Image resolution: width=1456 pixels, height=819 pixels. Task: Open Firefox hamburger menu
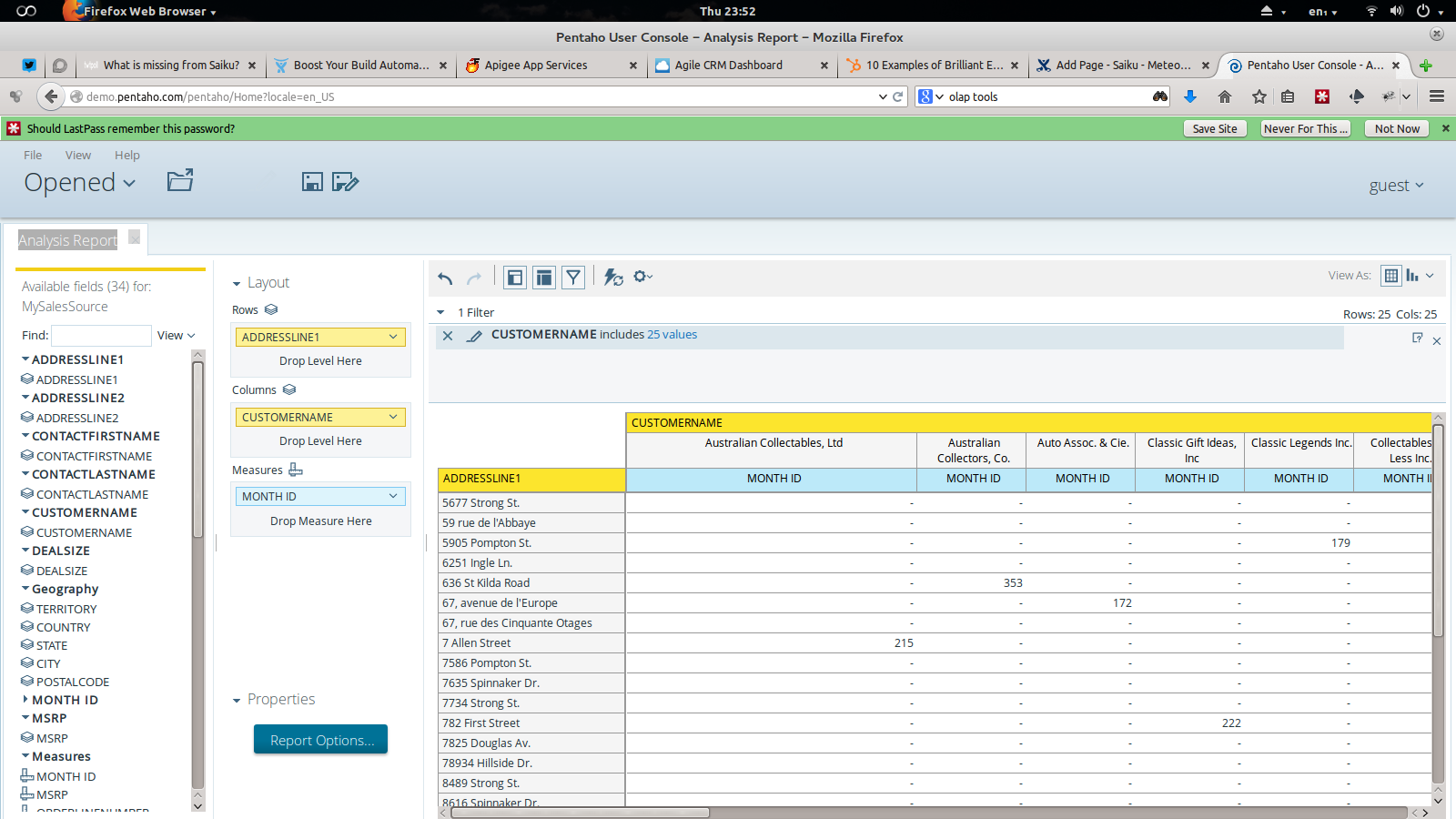(1437, 96)
